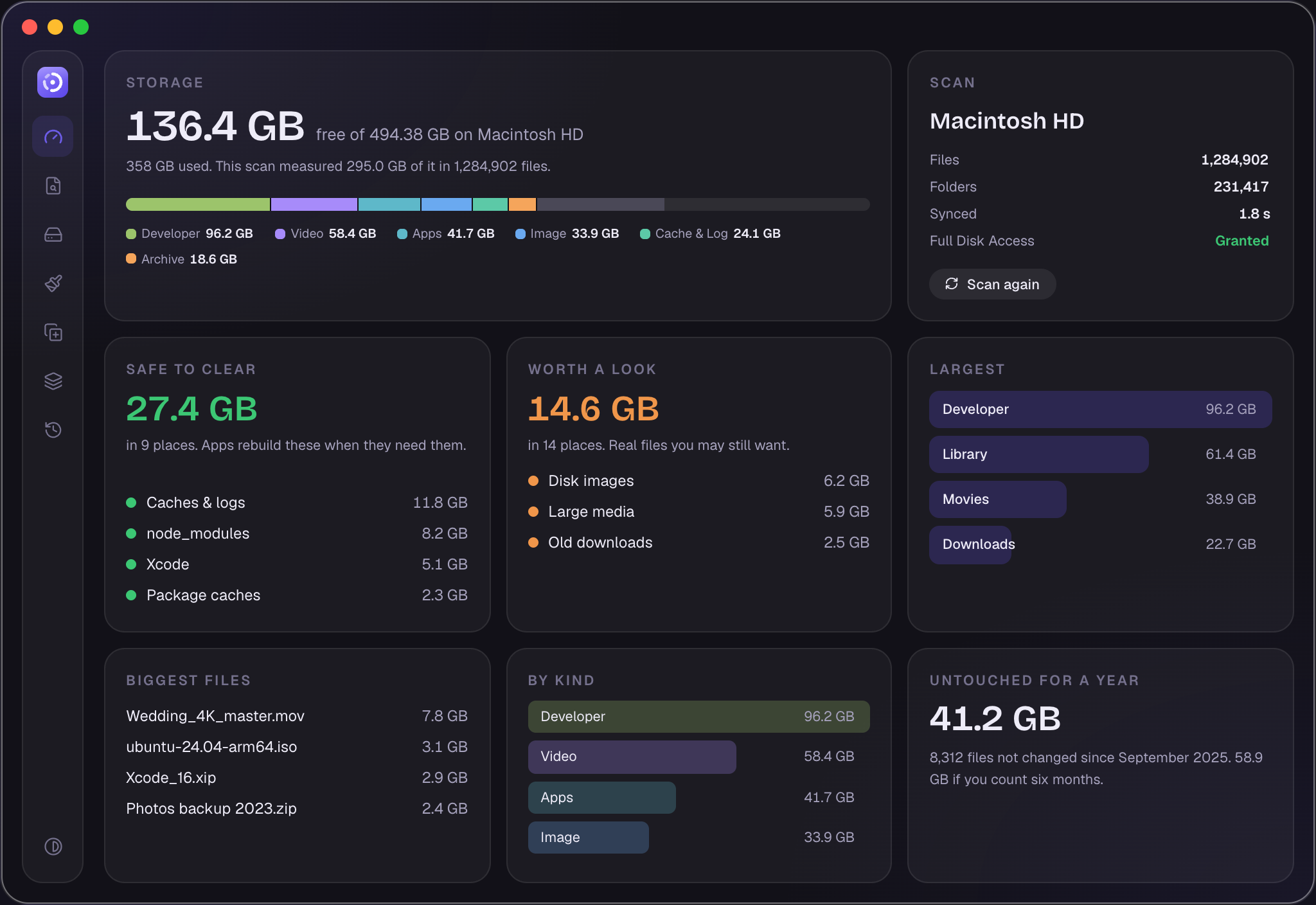Click the purple Video segment of storage bar
This screenshot has width=1316, height=905.
[x=314, y=204]
